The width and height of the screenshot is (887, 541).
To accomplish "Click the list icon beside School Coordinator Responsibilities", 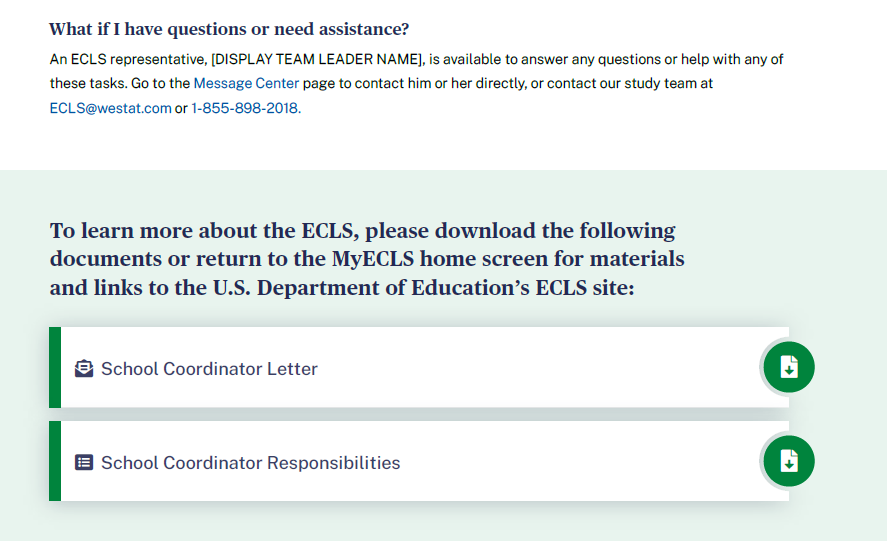I will [84, 463].
